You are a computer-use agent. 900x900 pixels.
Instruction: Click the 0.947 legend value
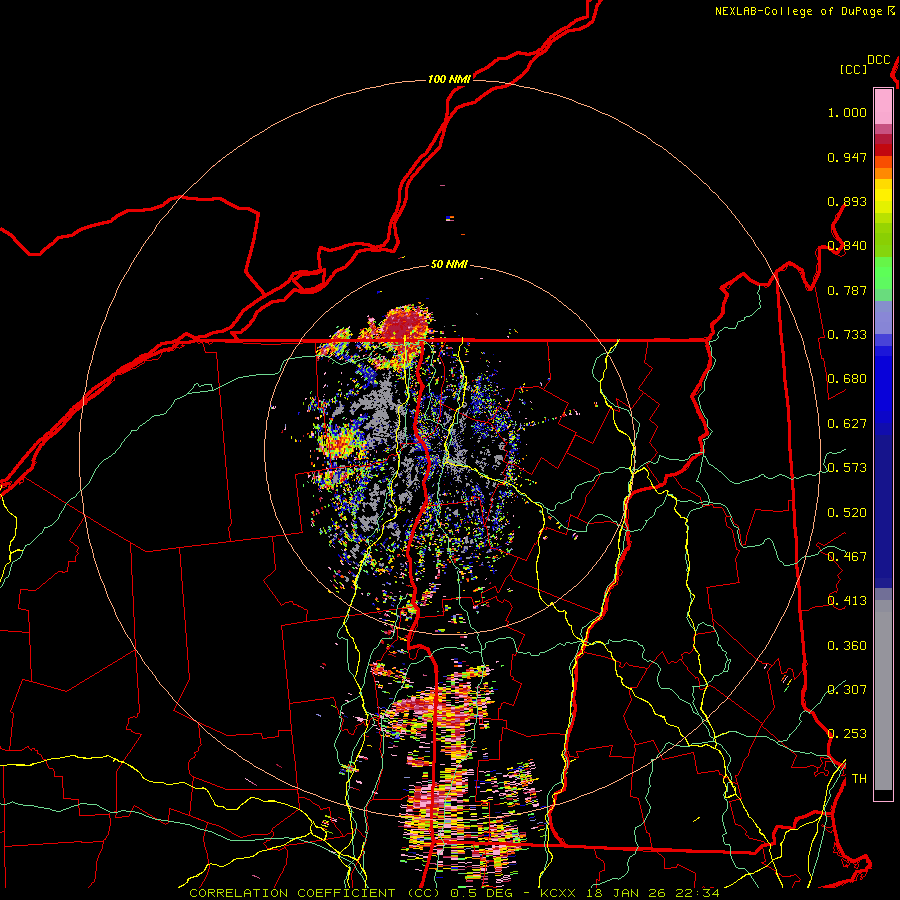tap(847, 157)
